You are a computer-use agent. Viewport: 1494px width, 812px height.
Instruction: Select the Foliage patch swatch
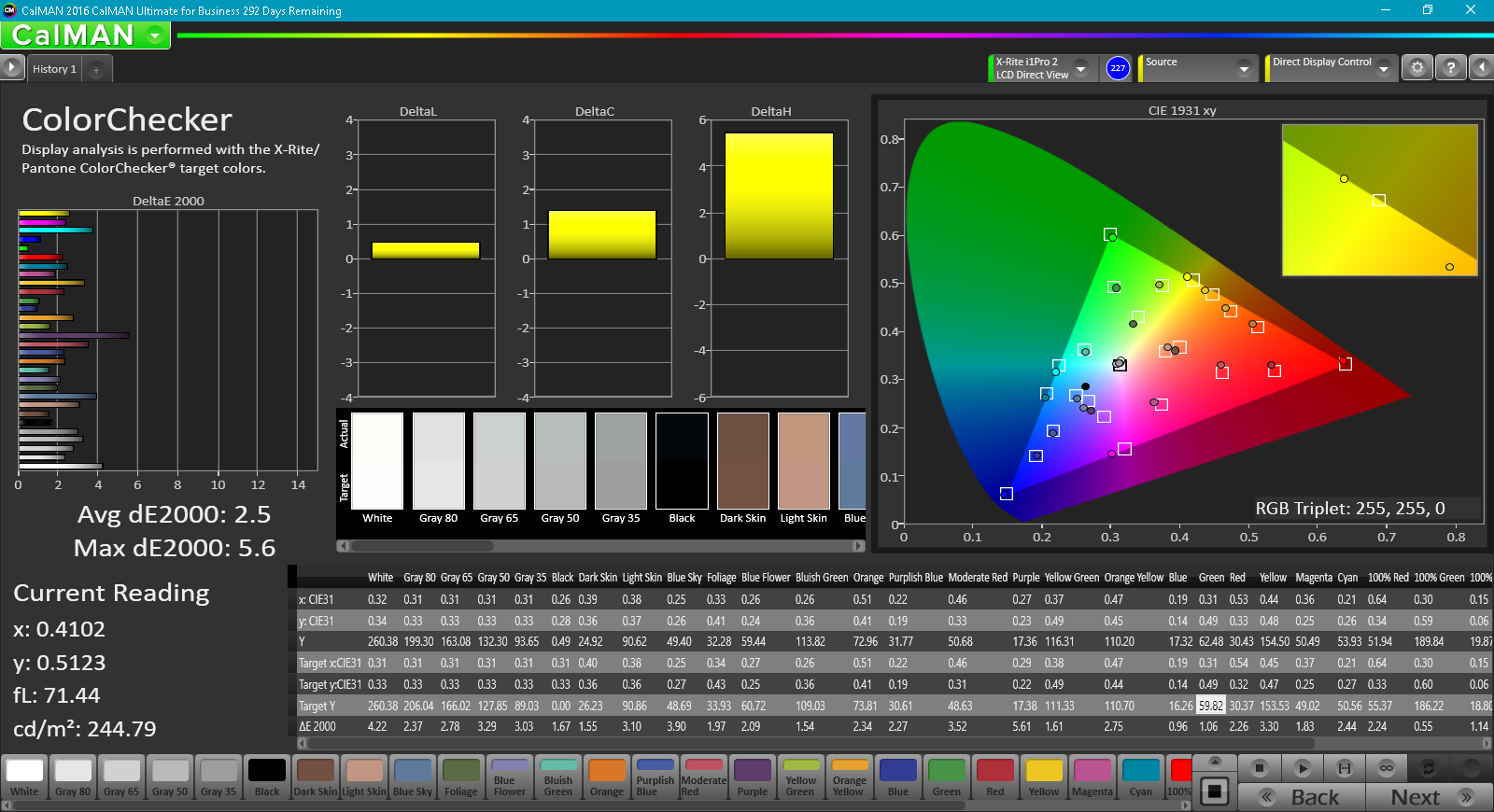[x=461, y=777]
